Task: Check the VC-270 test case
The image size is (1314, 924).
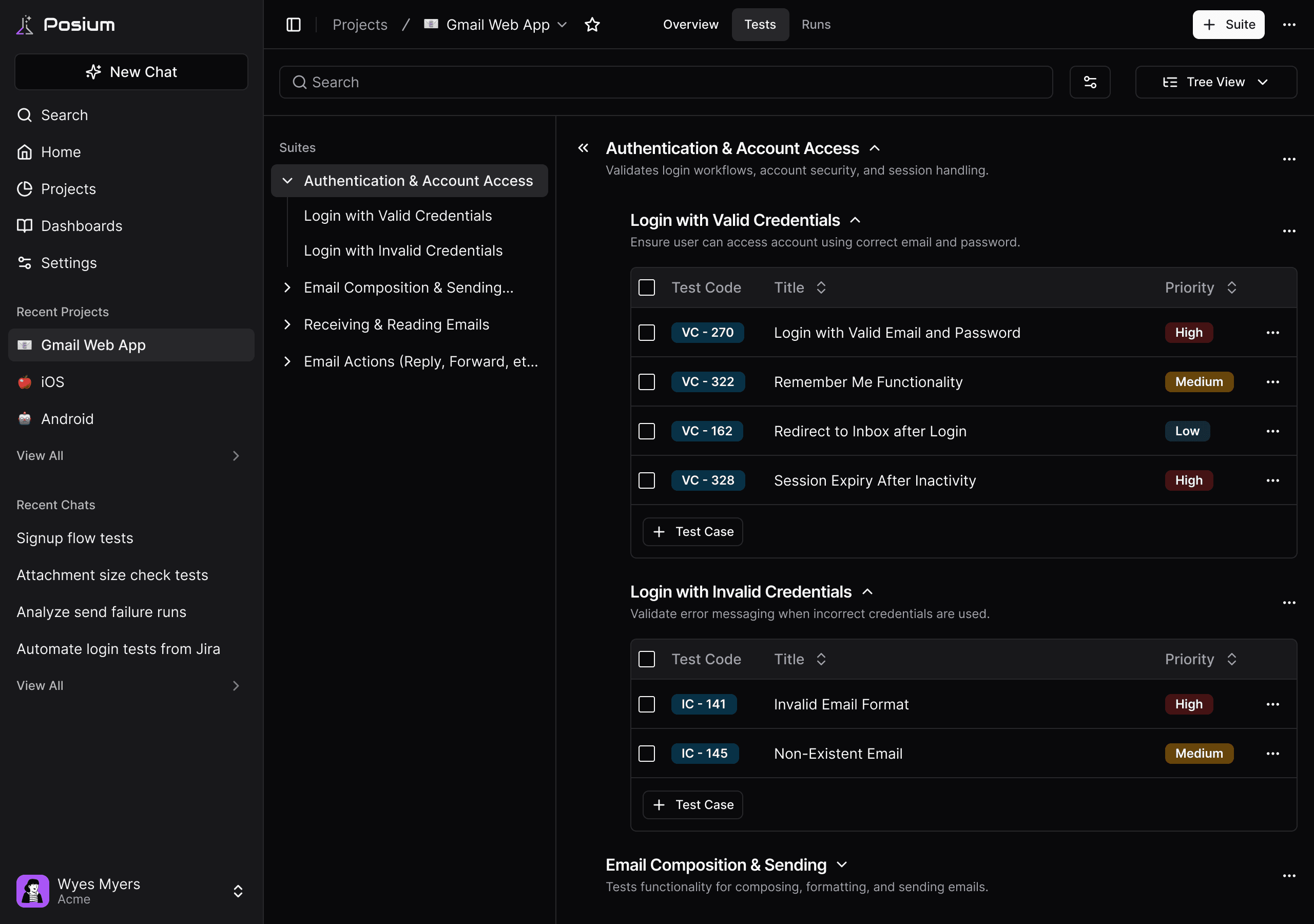Action: [x=647, y=333]
